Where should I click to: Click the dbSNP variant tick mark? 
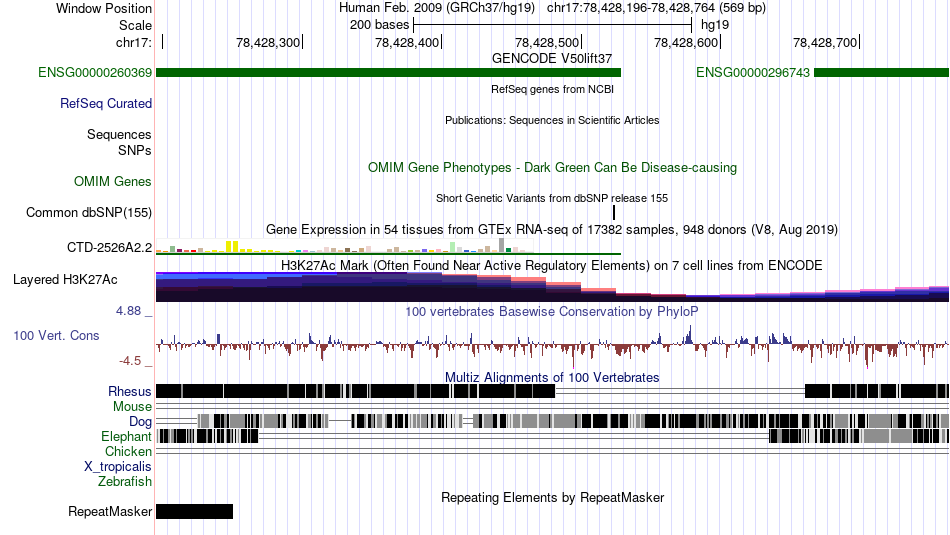click(614, 213)
